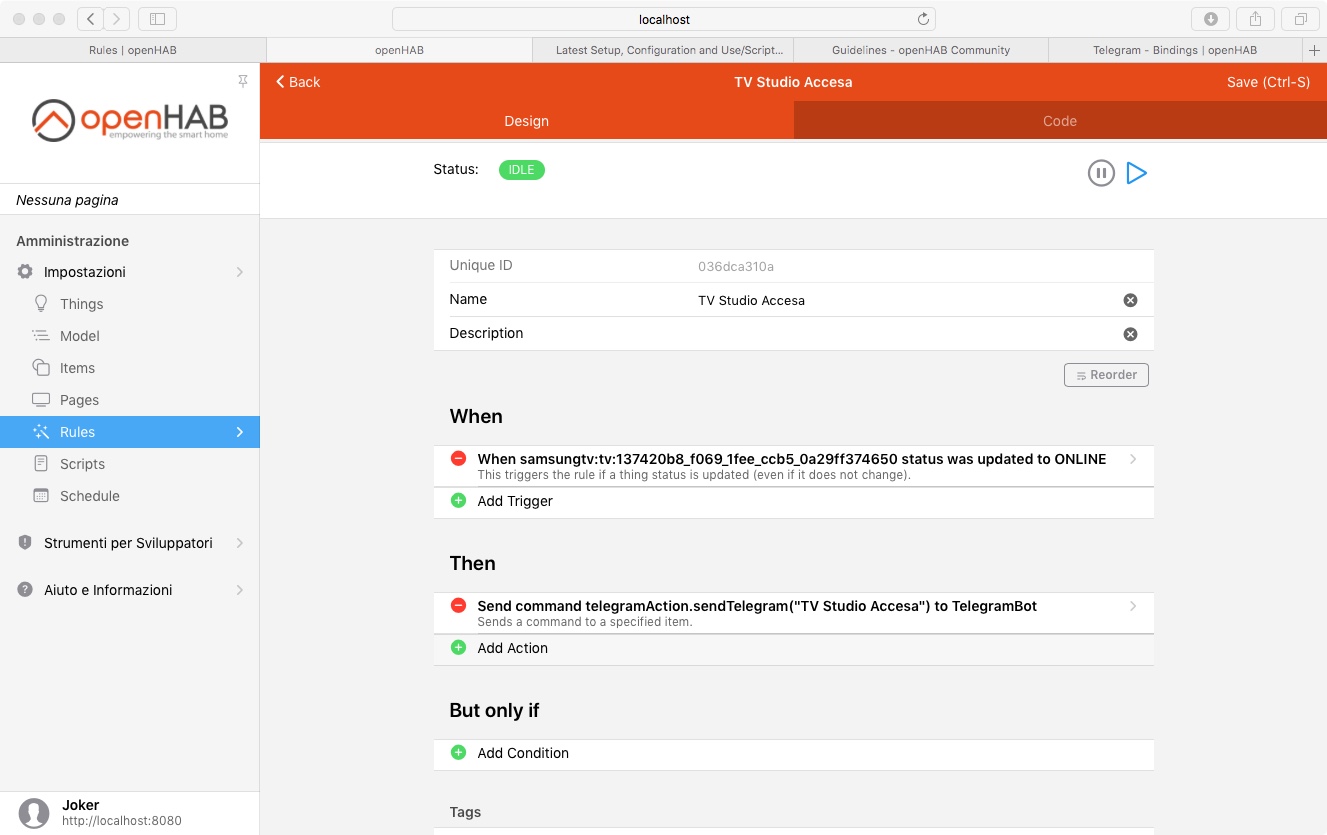The image size is (1327, 835).
Task: Click Nessuna pagina text
Action: click(x=67, y=200)
